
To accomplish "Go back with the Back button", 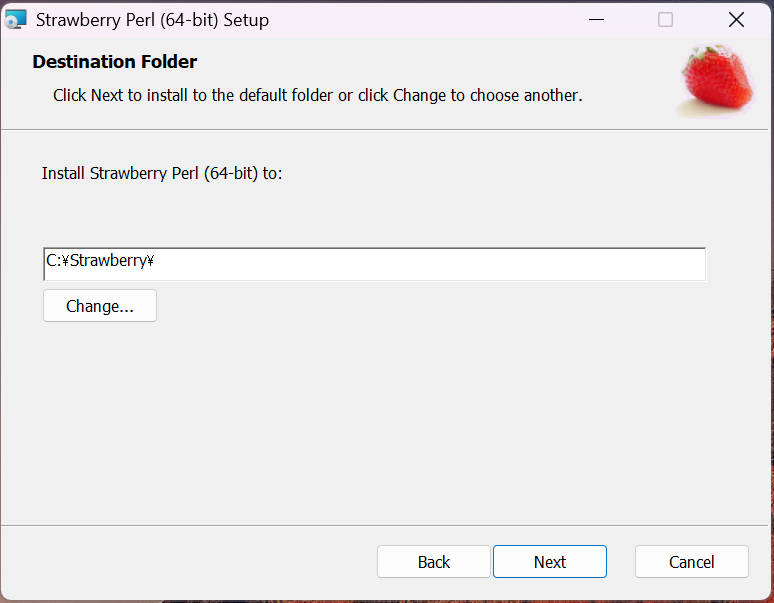I will 433,562.
